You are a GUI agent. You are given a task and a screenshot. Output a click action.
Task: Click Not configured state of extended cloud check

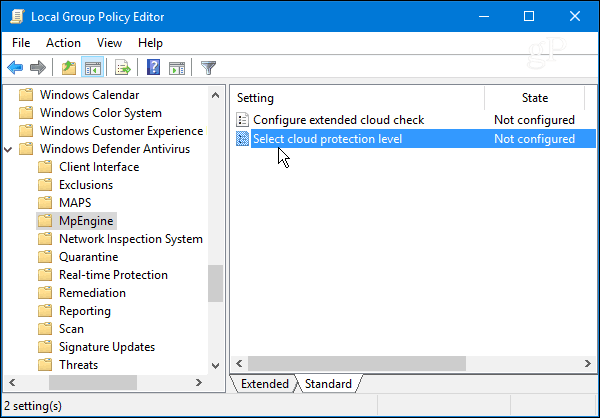pos(534,120)
